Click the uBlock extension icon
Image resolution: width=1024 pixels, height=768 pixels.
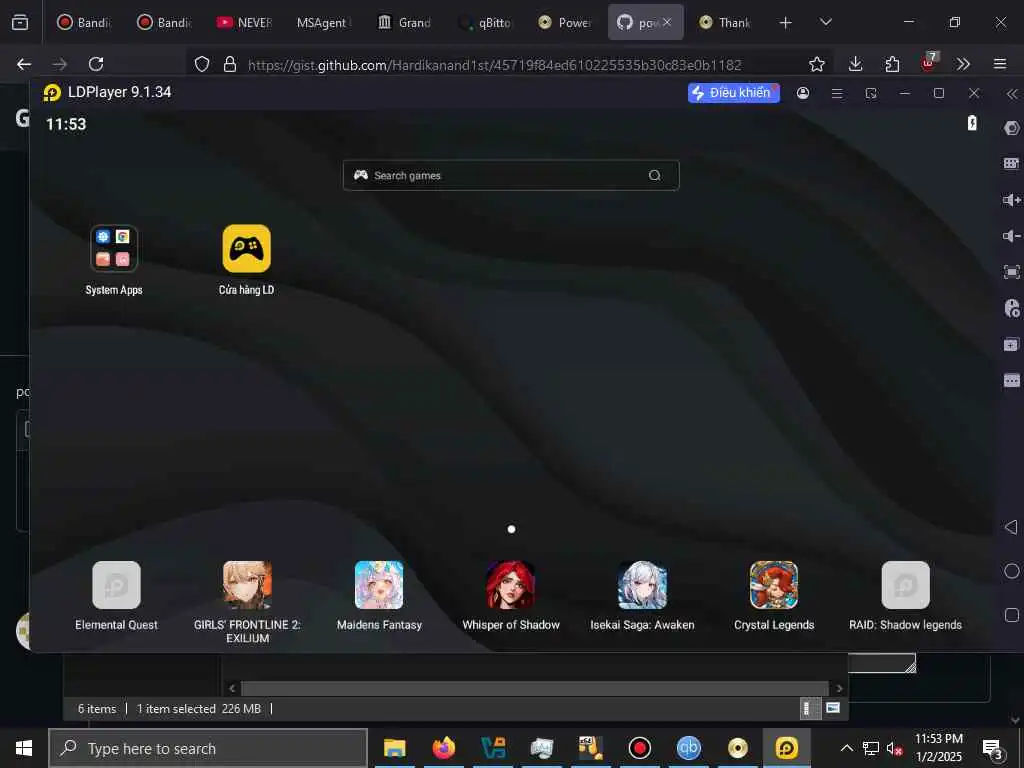point(929,63)
